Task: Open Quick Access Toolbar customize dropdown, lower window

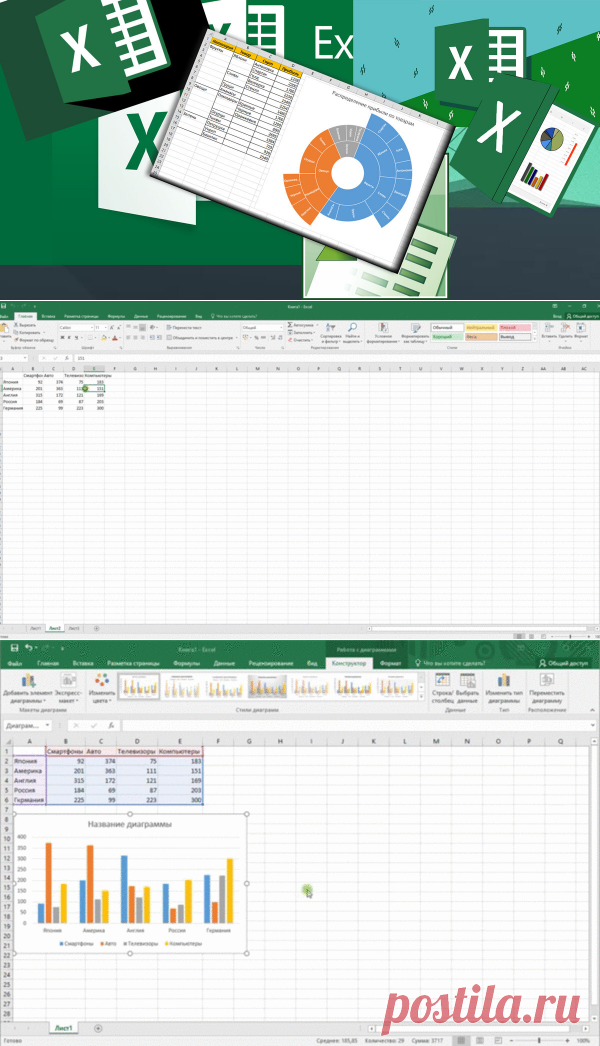Action: (63, 648)
